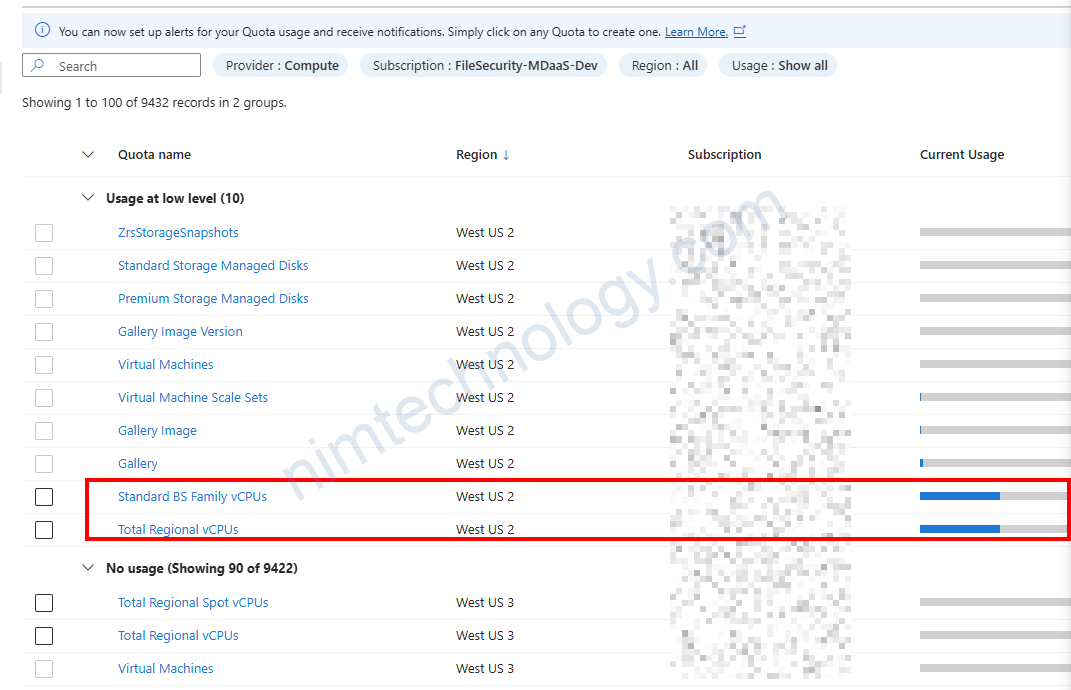
Task: Select the Standard BS Family vCPUs checkbox
Action: 44,497
